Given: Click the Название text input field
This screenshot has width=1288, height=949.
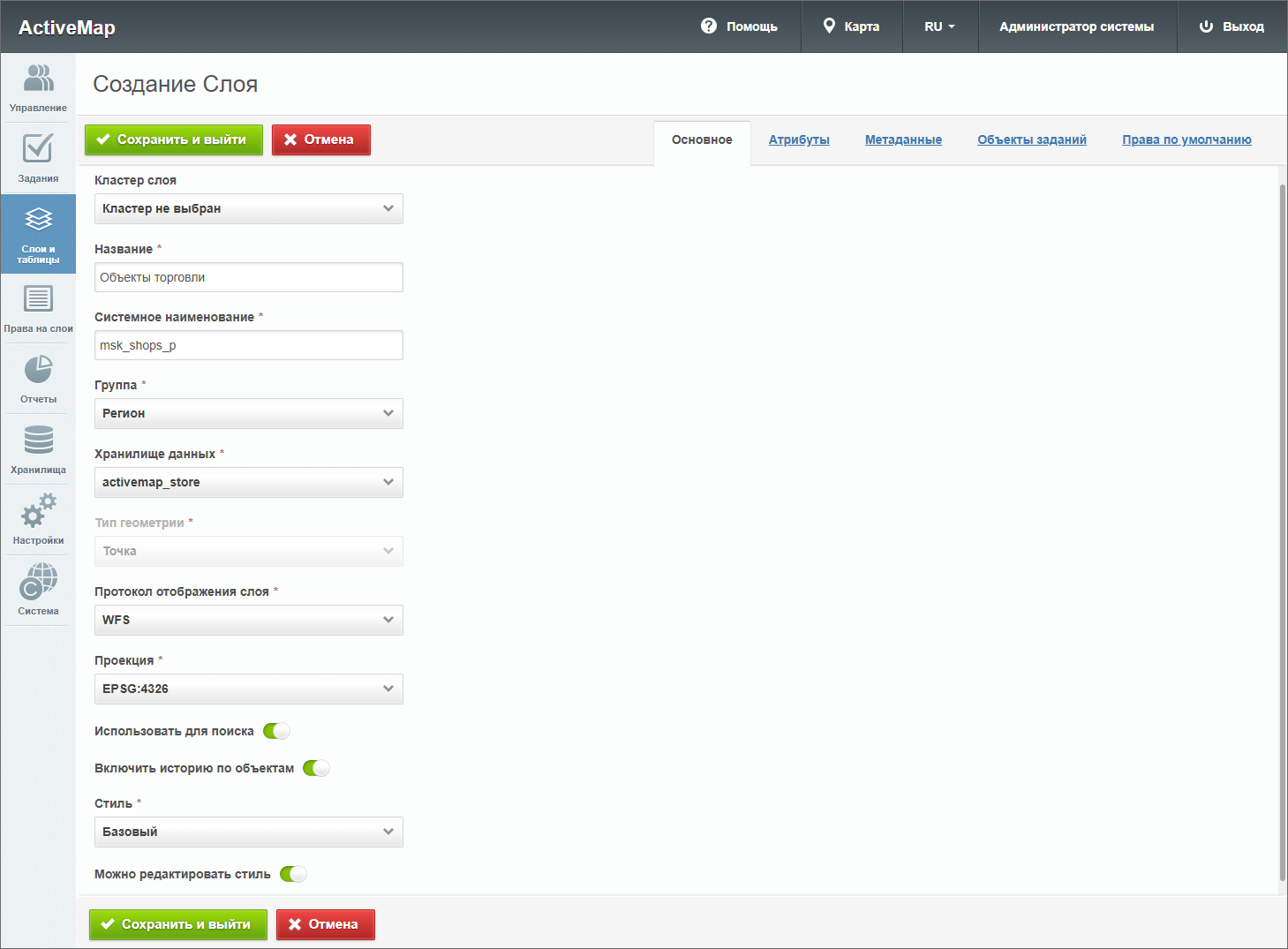Looking at the screenshot, I should pos(248,277).
